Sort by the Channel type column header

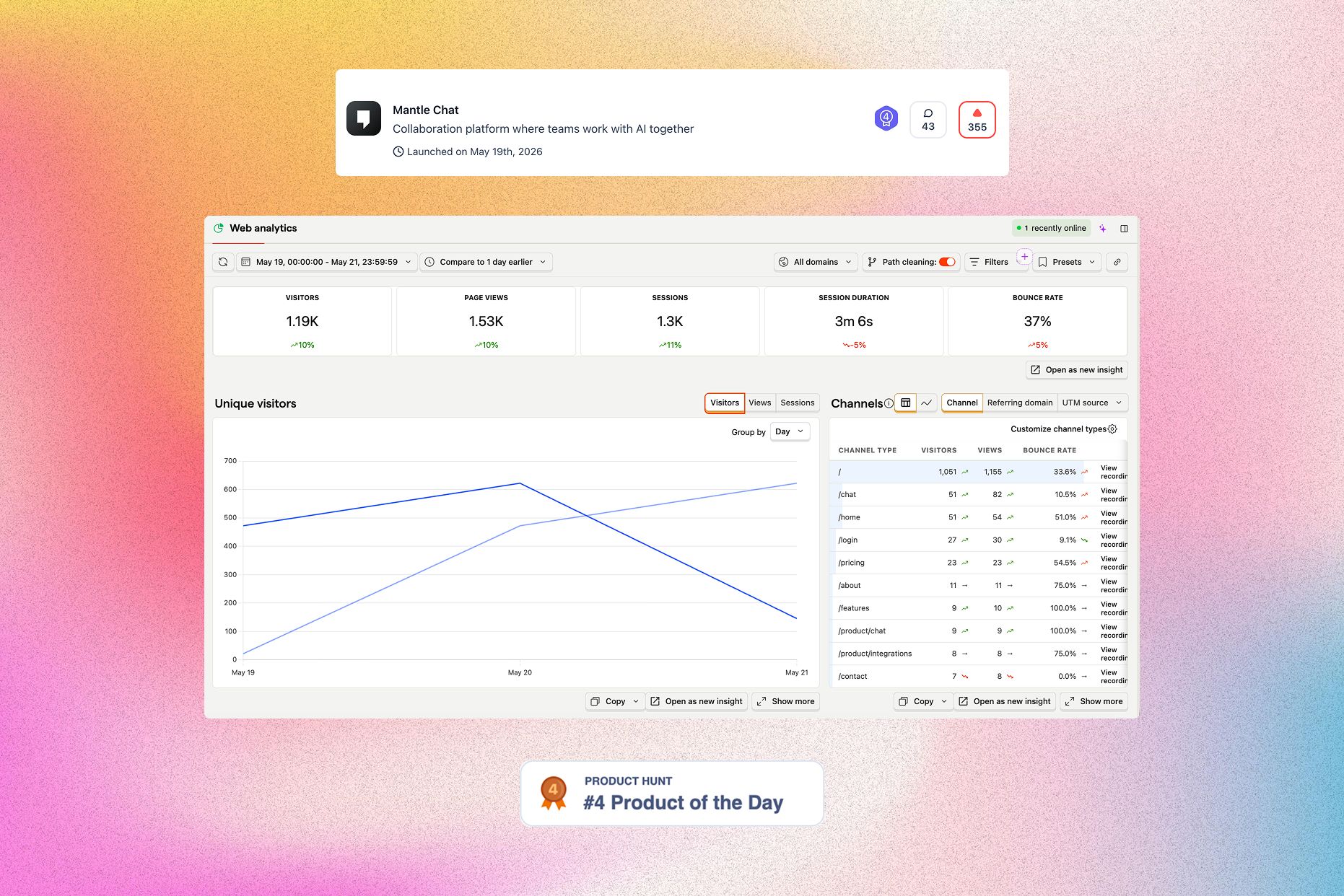[x=867, y=450]
